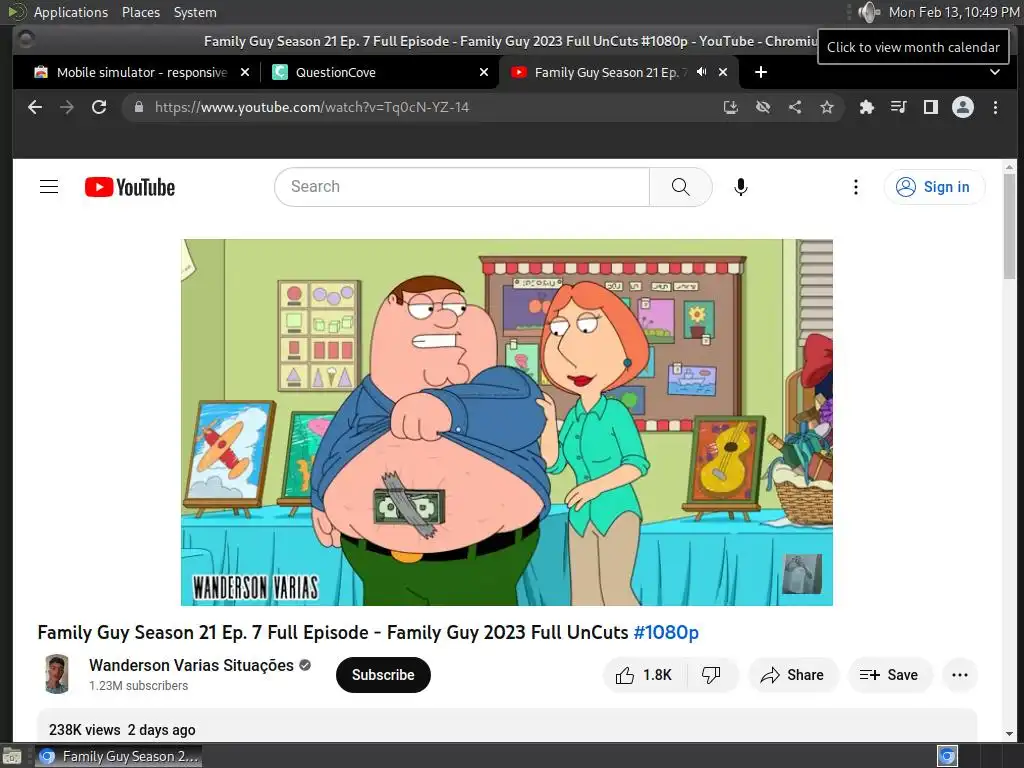The image size is (1024, 768).
Task: Click the install page icon in address bar
Action: pos(731,107)
